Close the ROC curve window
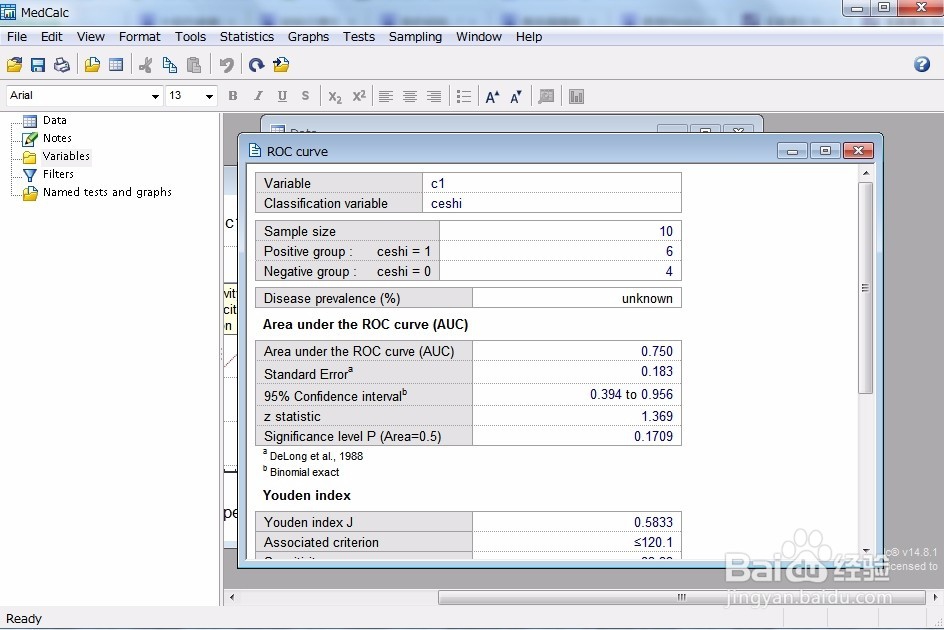Viewport: 944px width, 630px height. (859, 151)
